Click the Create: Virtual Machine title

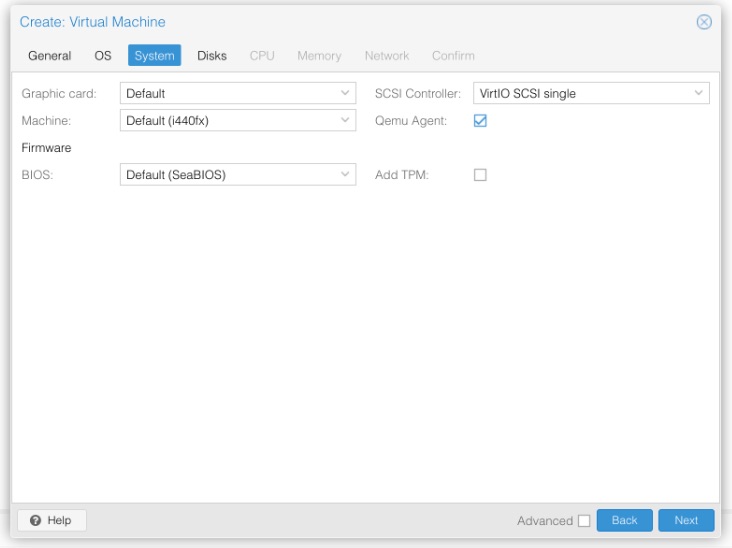pyautogui.click(x=92, y=22)
